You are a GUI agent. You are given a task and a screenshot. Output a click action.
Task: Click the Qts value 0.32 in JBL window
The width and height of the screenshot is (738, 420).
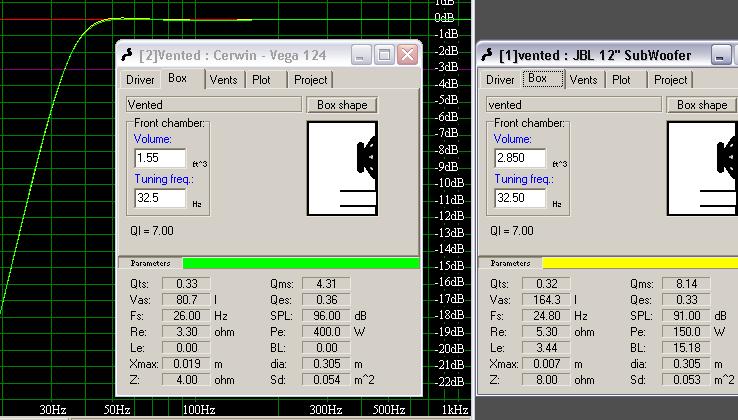pyautogui.click(x=546, y=284)
